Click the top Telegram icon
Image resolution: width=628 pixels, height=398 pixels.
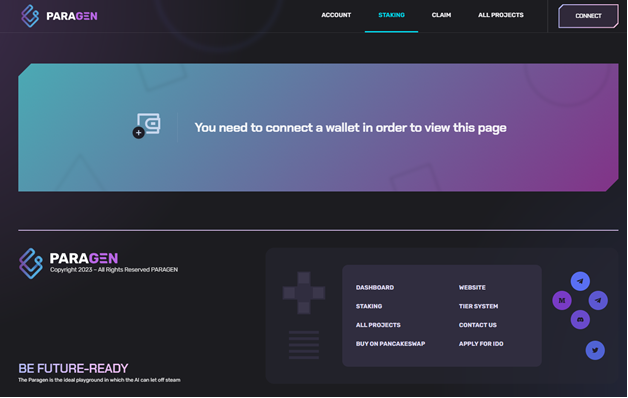580,281
